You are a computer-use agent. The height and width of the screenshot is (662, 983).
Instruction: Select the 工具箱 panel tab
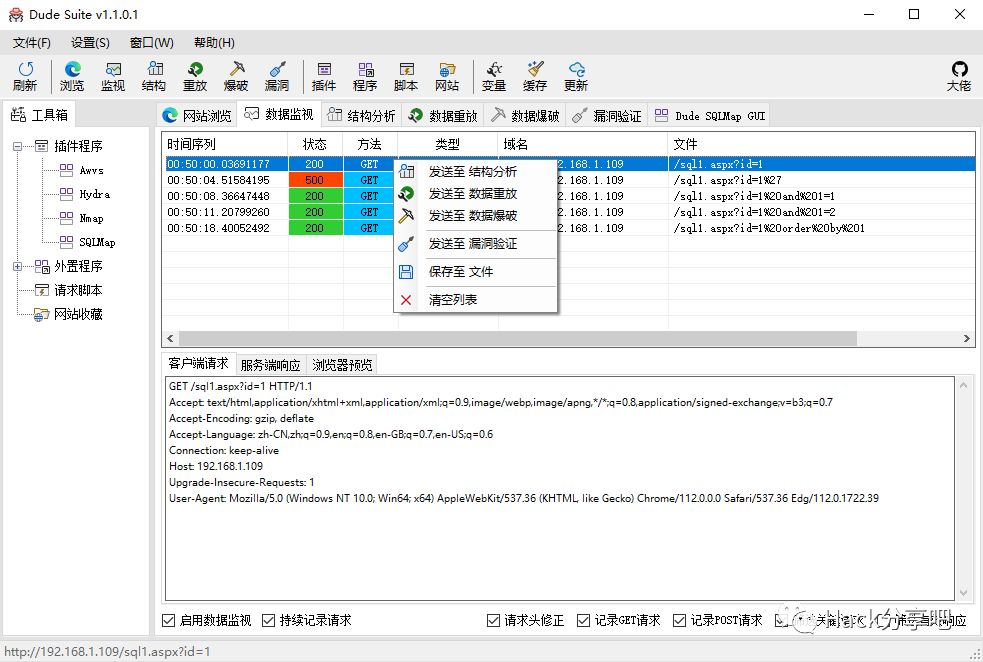point(39,115)
